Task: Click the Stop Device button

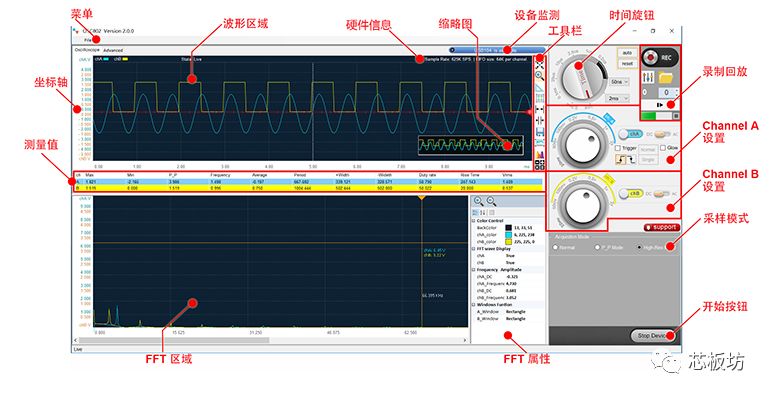Action: (652, 336)
